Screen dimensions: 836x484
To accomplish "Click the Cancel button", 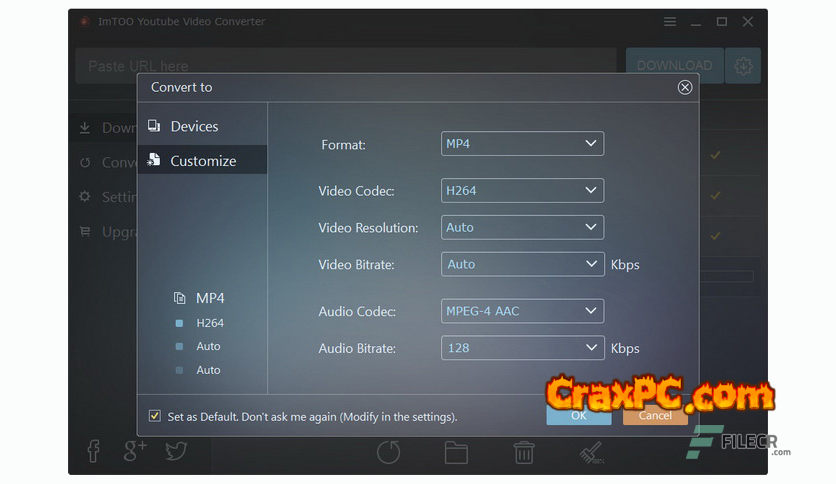I will coord(655,415).
